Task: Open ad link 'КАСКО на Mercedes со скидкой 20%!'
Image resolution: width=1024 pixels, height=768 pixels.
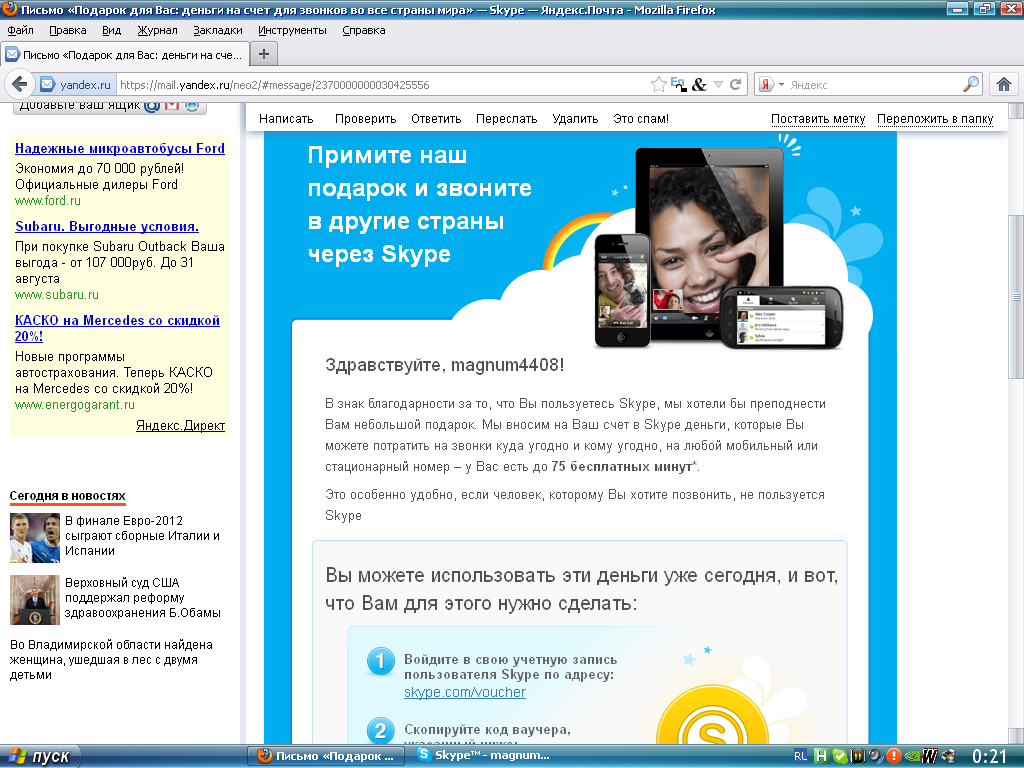Action: click(x=118, y=328)
